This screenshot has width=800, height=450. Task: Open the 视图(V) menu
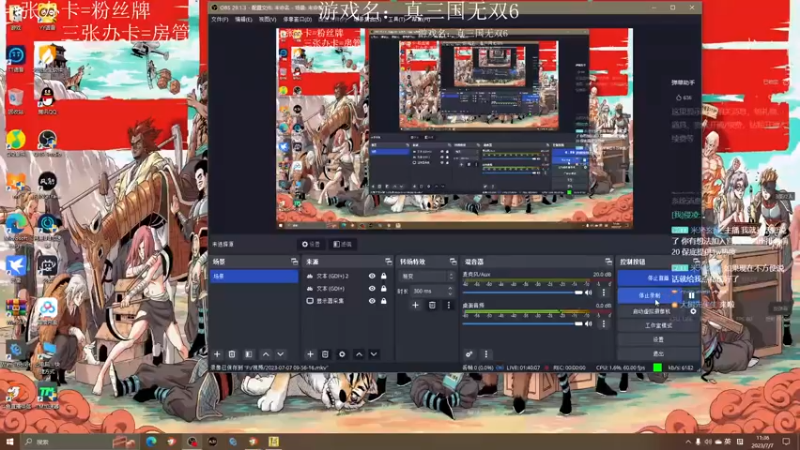pos(267,19)
